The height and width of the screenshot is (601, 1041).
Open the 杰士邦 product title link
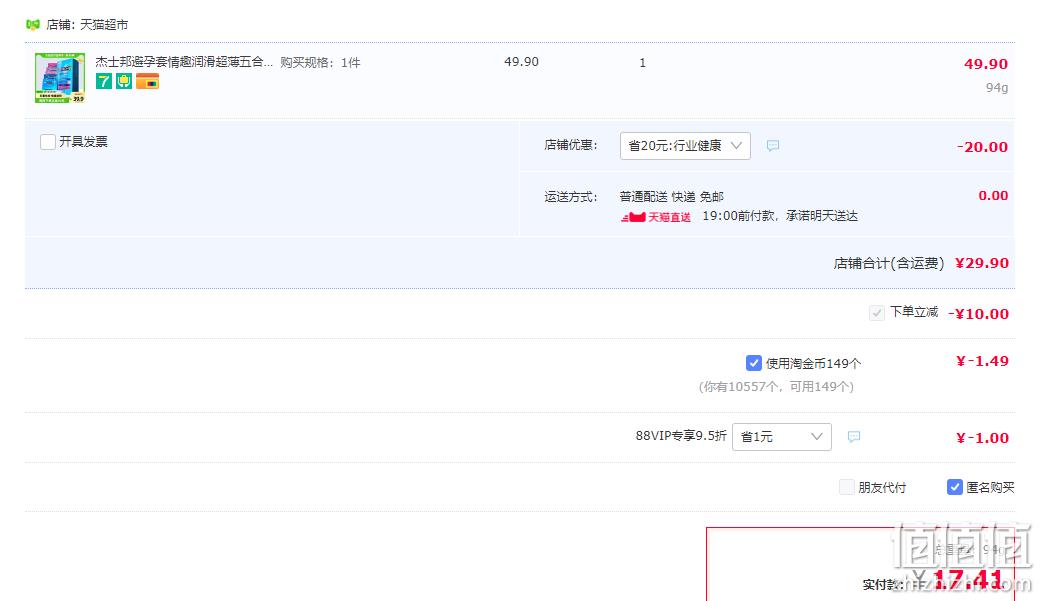click(x=184, y=62)
